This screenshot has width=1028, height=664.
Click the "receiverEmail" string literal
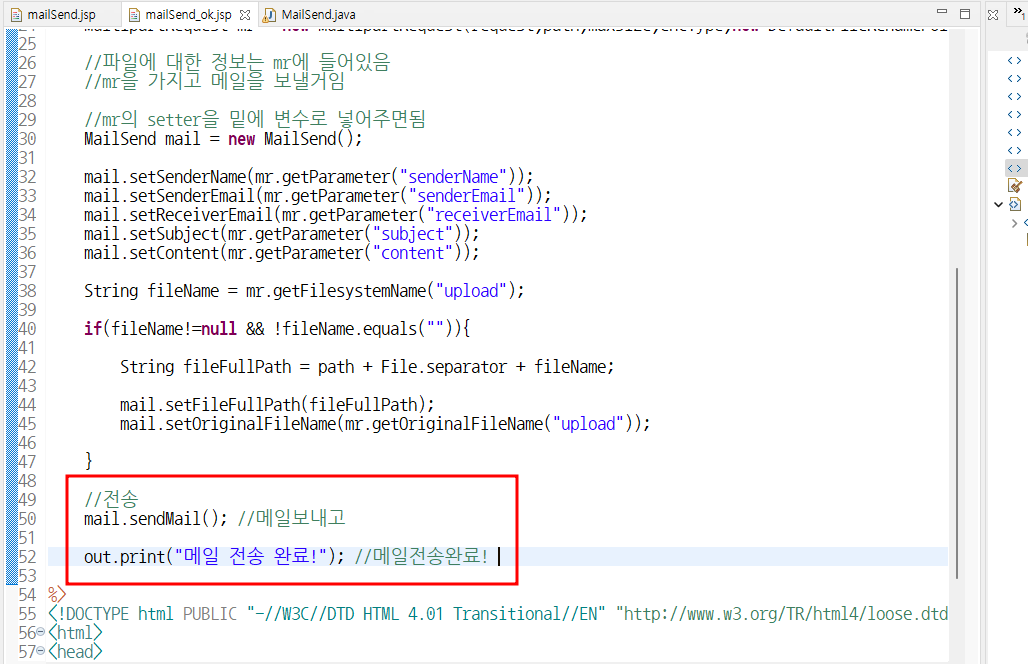point(494,215)
